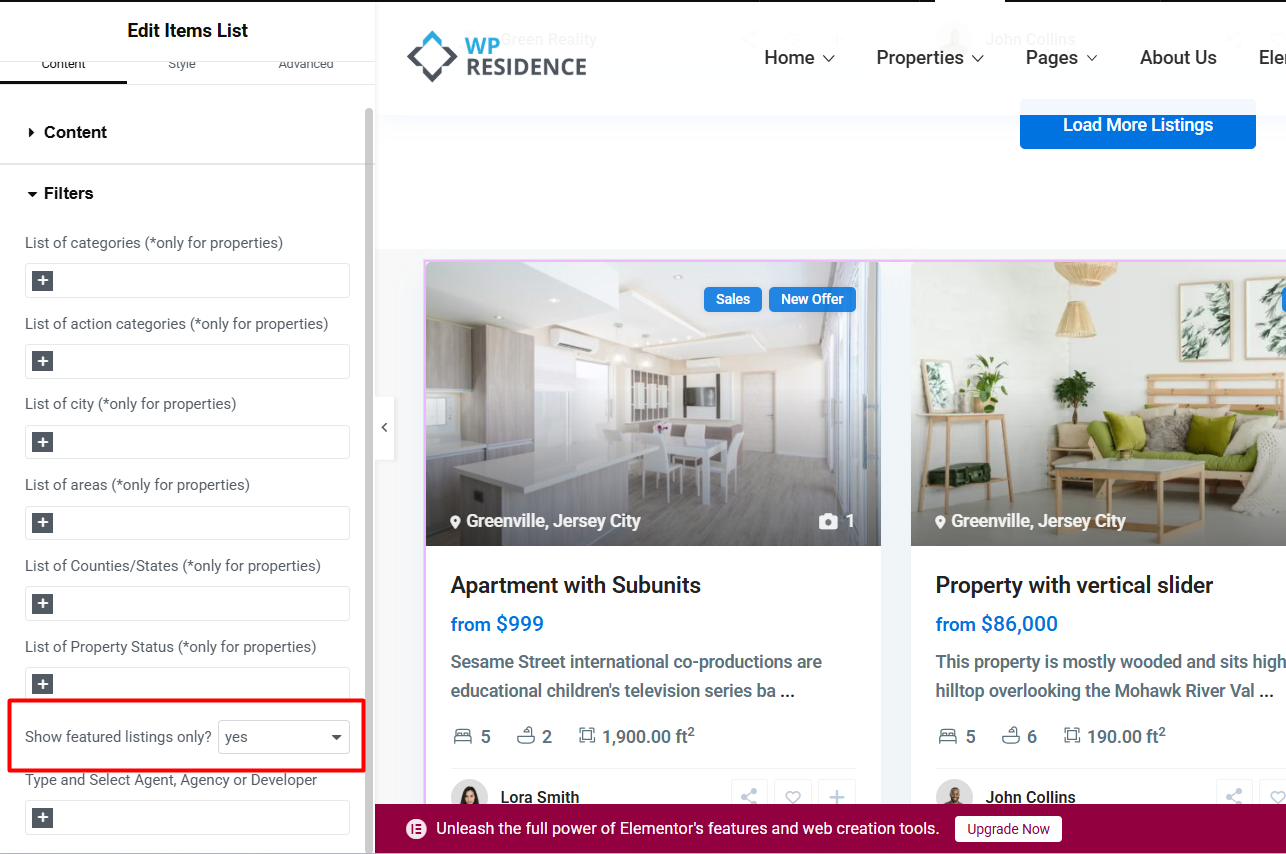
Task: Open Show featured listings only dropdown
Action: 284,737
